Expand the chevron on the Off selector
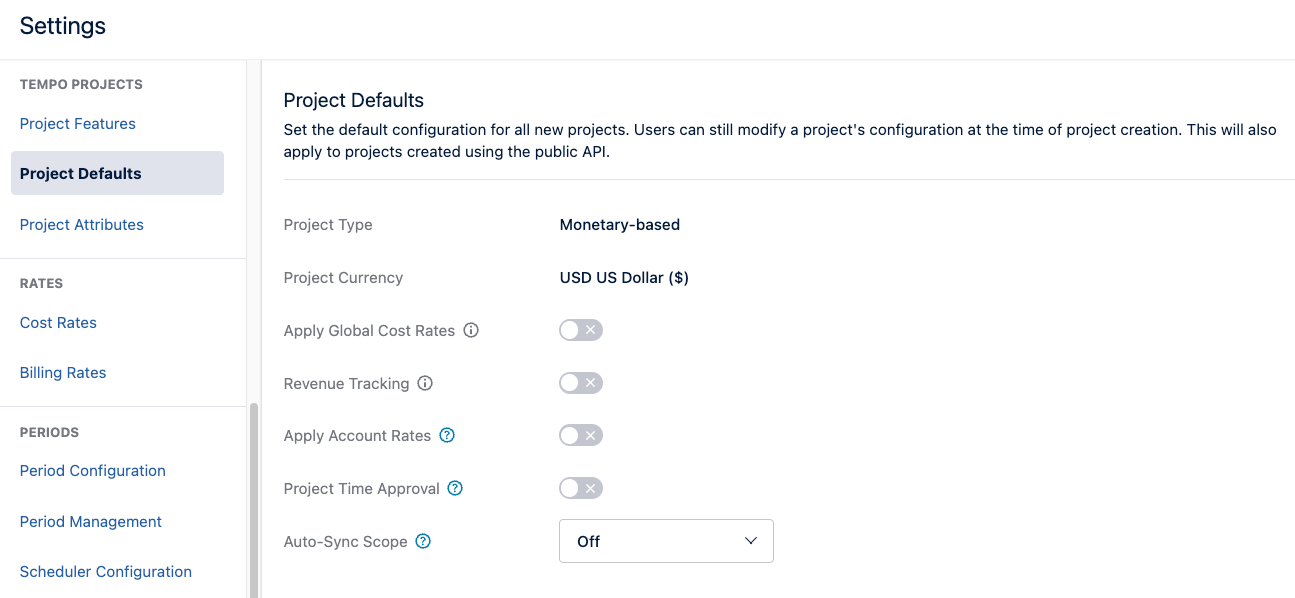This screenshot has width=1295, height=598. (x=749, y=540)
